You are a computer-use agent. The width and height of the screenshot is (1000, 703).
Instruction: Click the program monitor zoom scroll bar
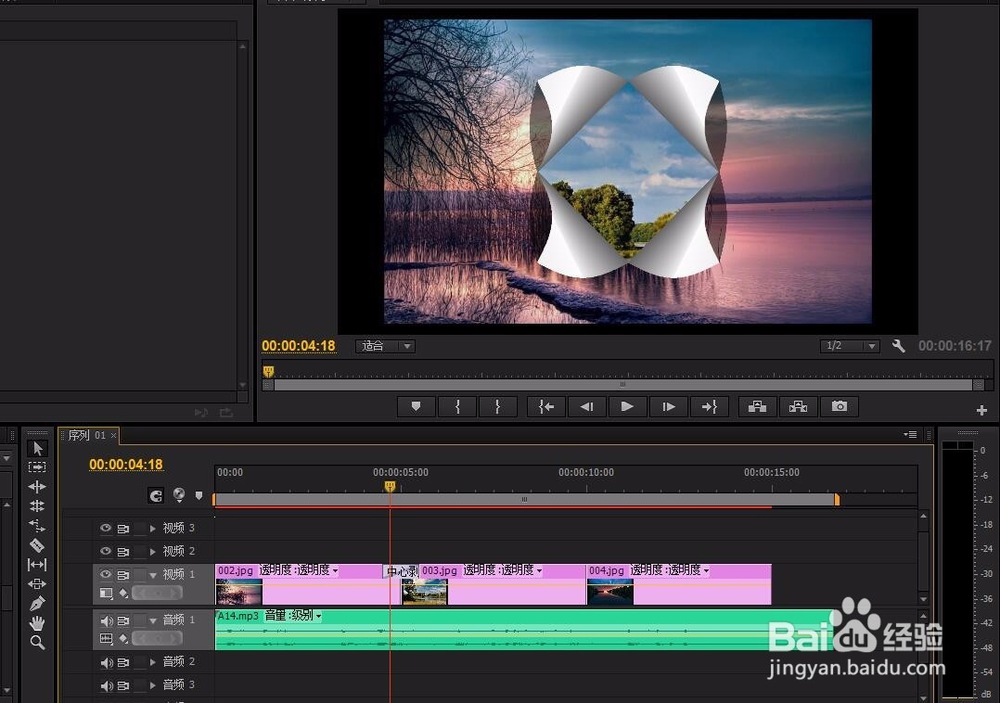point(623,385)
